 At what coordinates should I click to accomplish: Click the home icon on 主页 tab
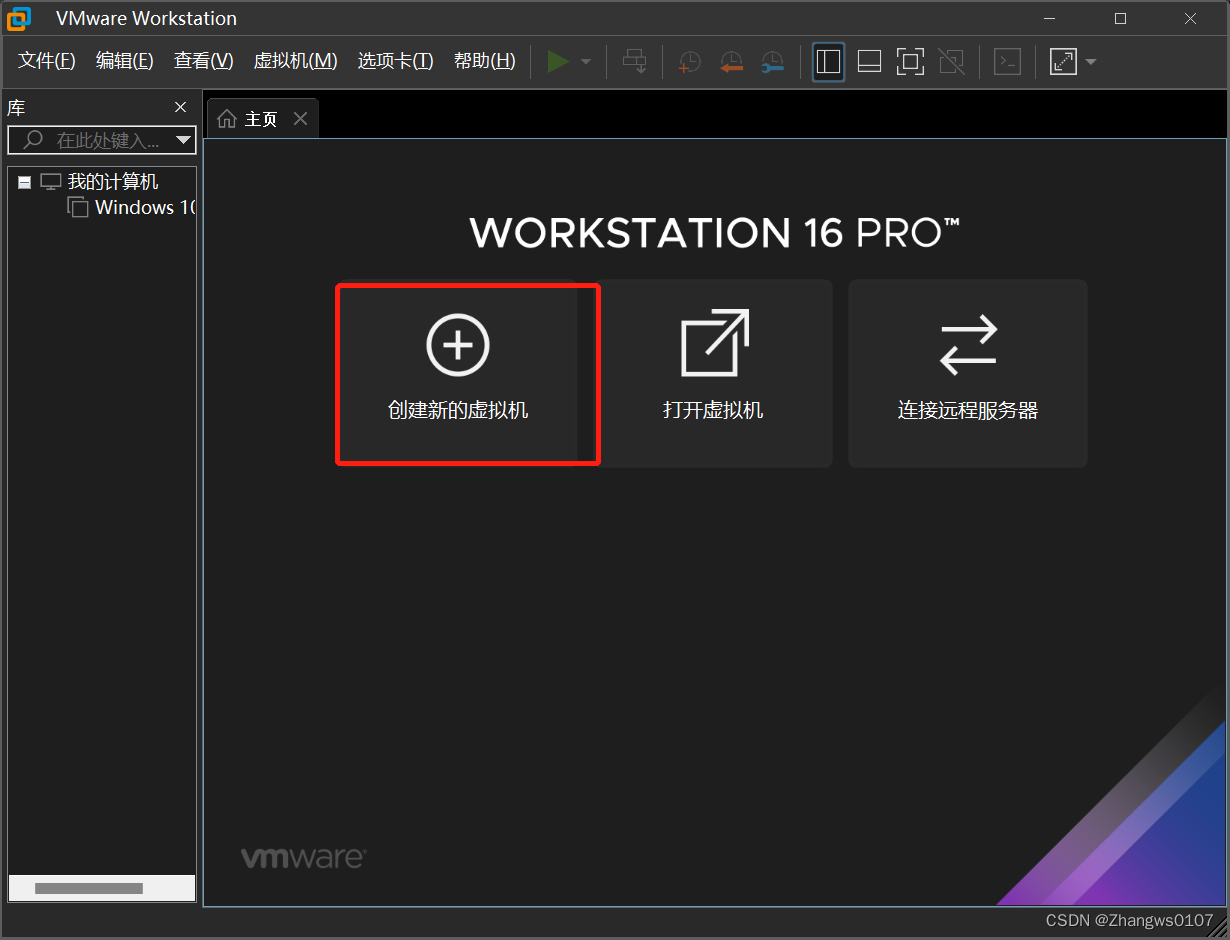click(x=227, y=119)
